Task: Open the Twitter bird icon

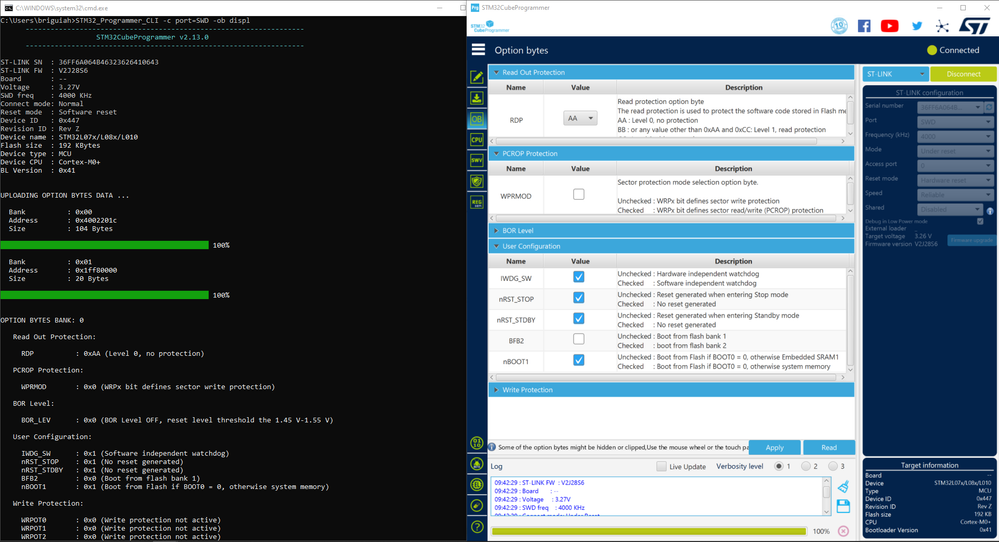Action: point(917,26)
